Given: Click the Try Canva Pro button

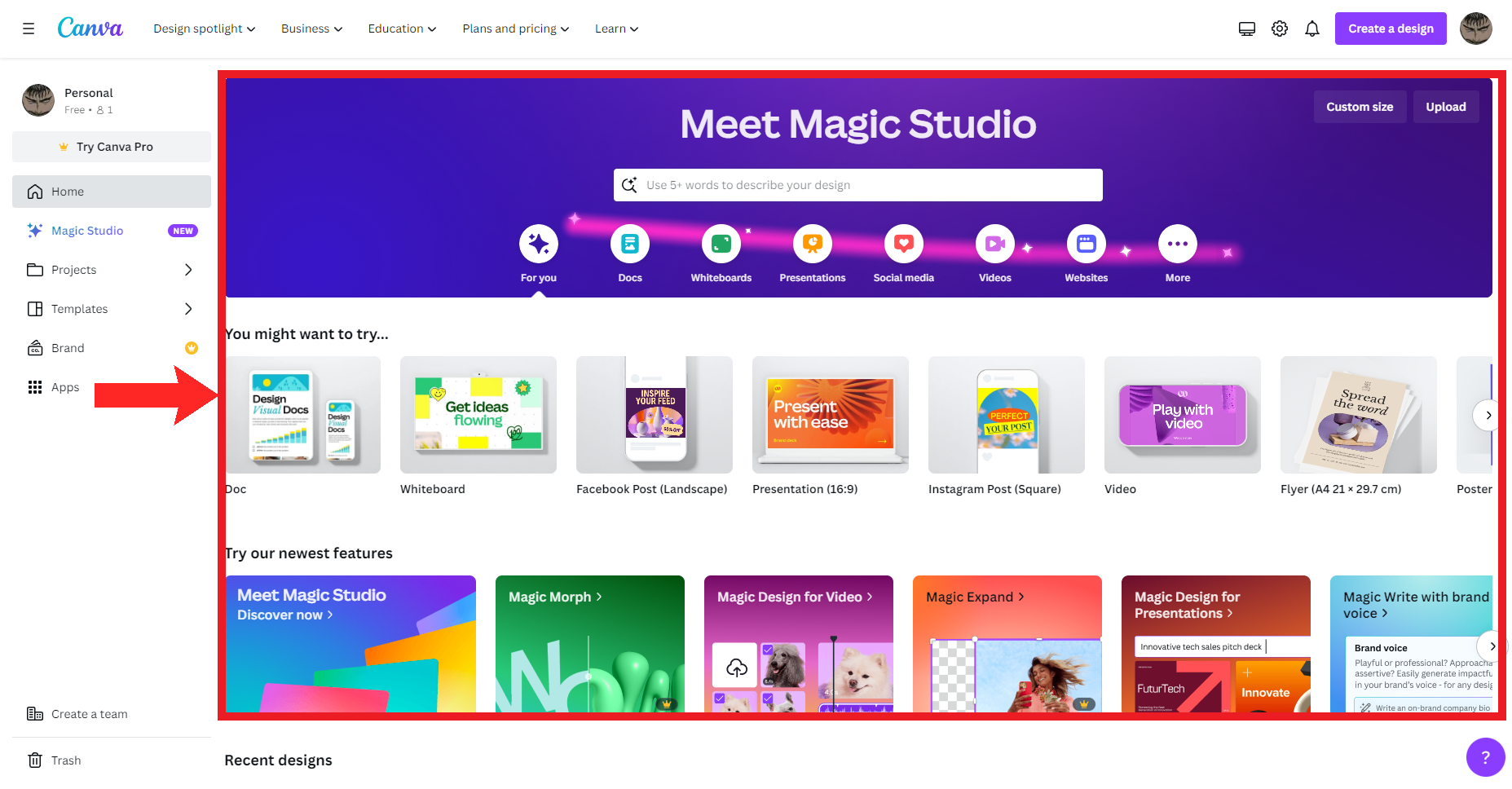Looking at the screenshot, I should 112,147.
